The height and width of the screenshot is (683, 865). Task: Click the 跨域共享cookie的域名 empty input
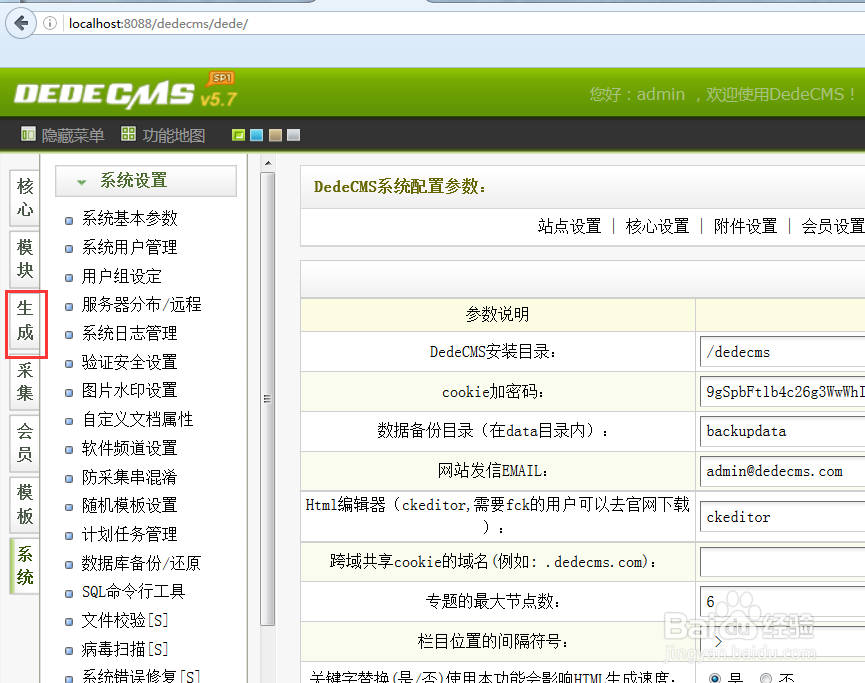(782, 562)
